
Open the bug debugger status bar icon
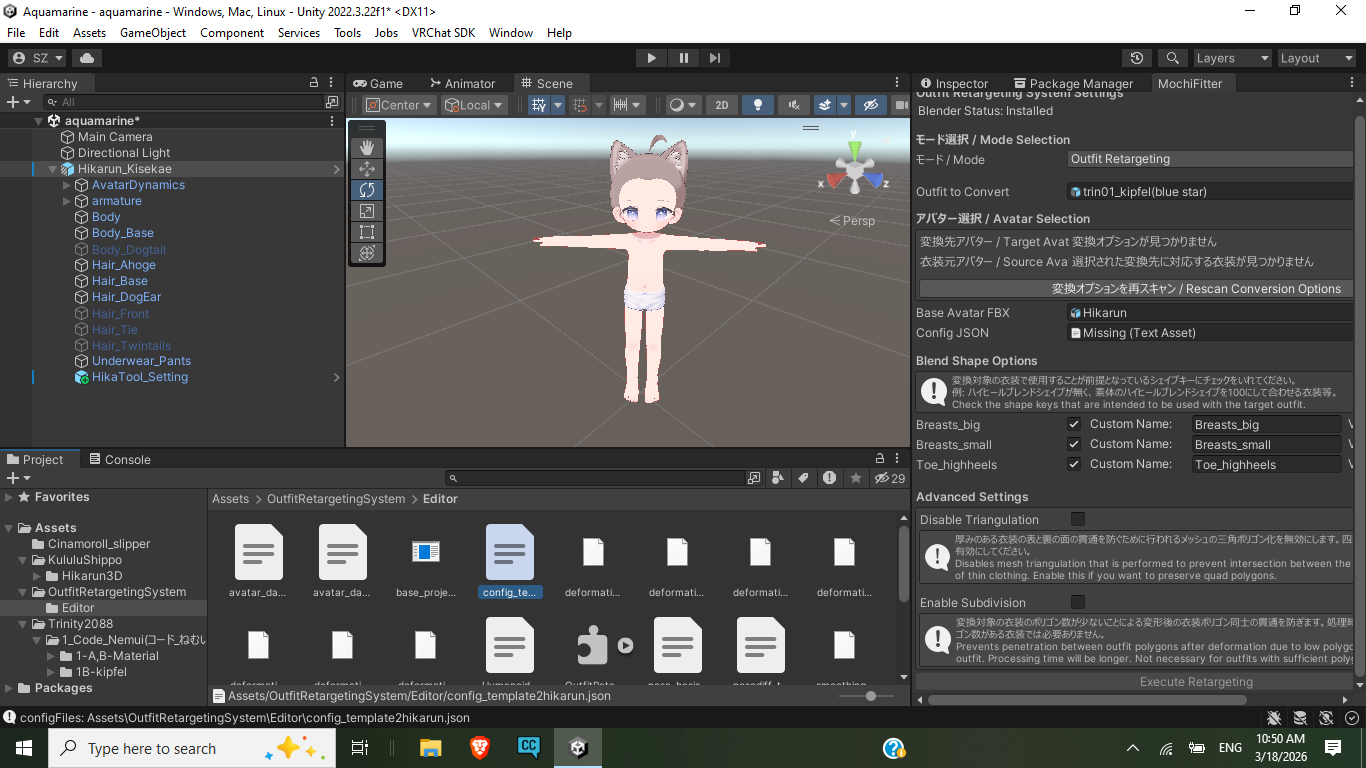point(1274,718)
